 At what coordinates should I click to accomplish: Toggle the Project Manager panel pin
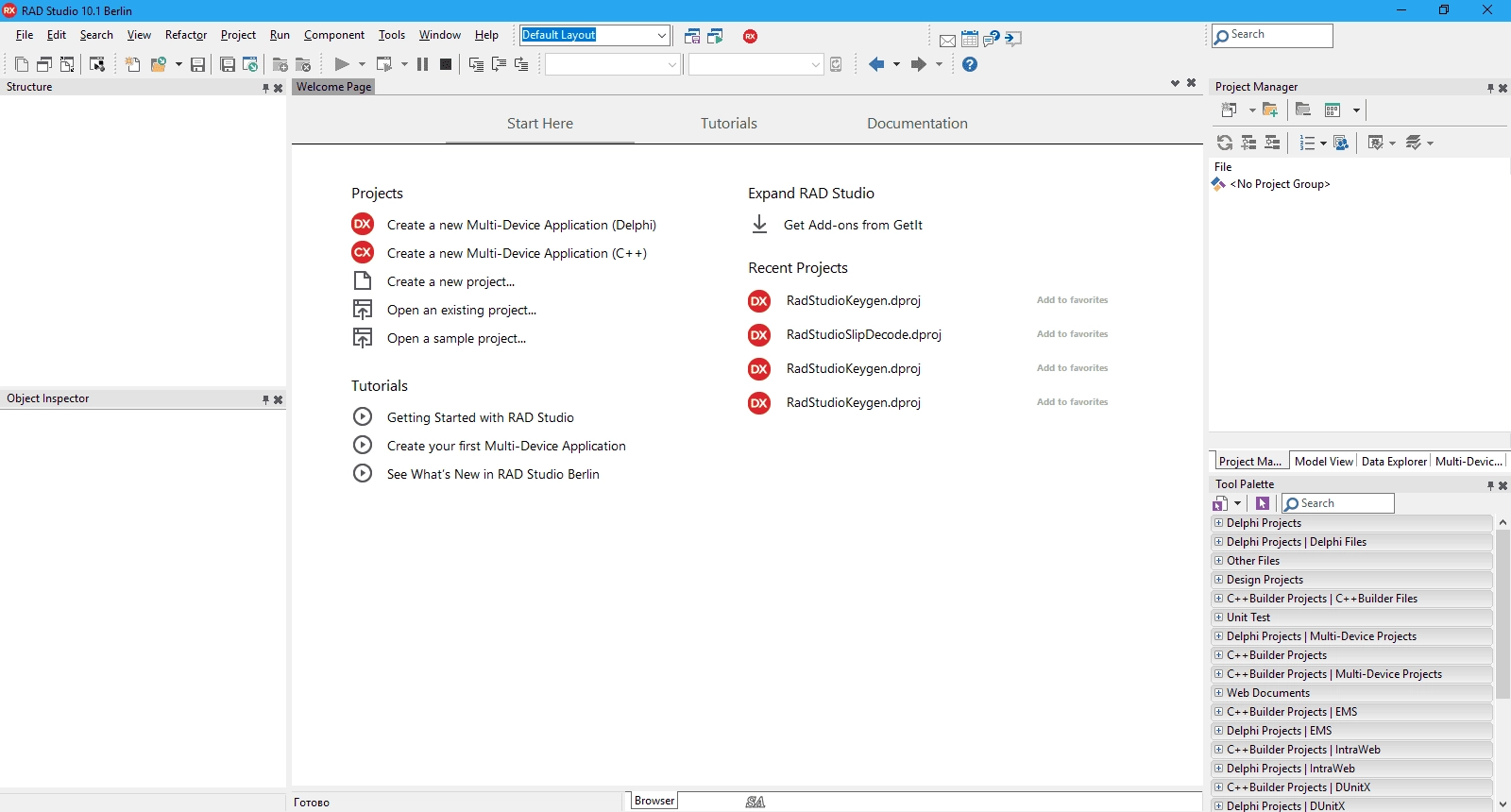(1490, 88)
